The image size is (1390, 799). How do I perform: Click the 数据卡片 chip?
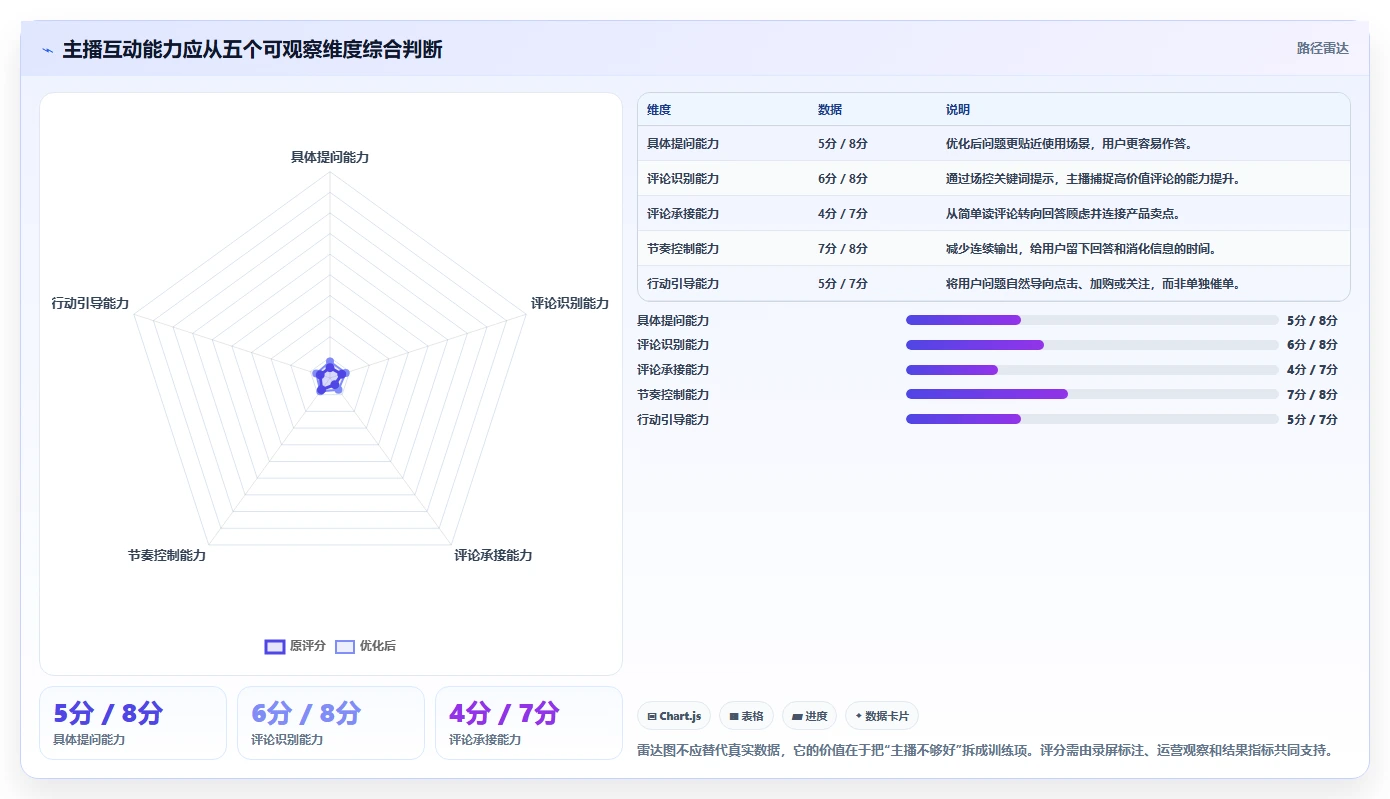tap(882, 716)
